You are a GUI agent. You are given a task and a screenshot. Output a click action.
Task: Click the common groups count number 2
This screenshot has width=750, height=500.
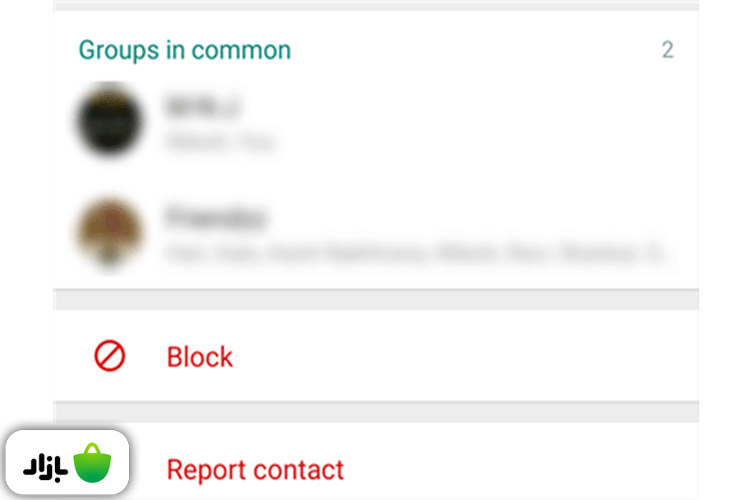coord(668,50)
